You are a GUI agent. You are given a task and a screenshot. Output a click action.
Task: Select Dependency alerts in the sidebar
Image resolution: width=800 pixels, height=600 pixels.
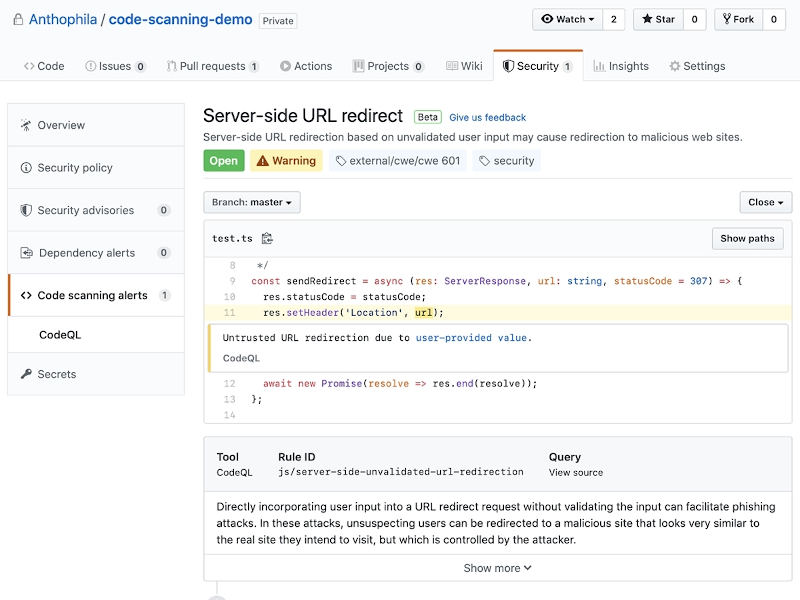point(96,253)
